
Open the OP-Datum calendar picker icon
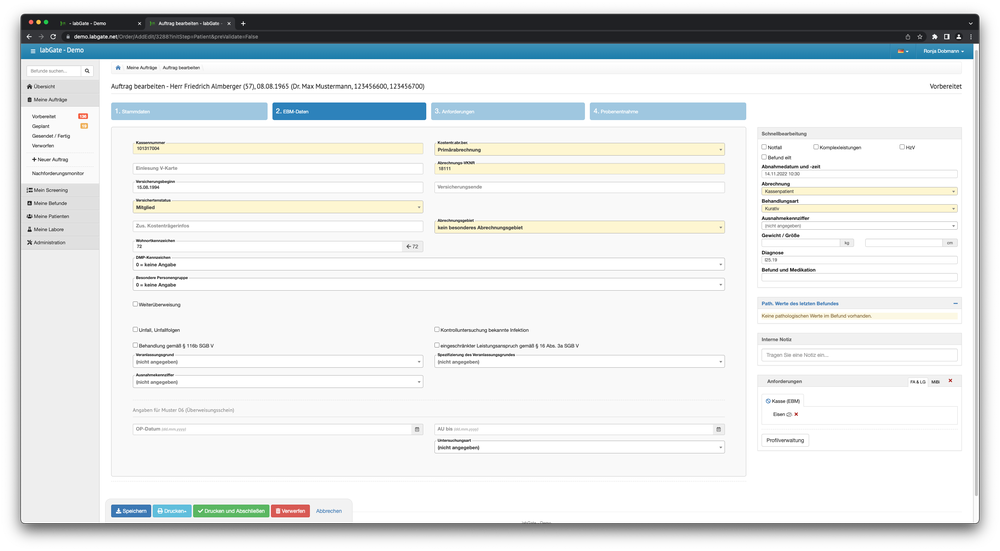click(417, 429)
